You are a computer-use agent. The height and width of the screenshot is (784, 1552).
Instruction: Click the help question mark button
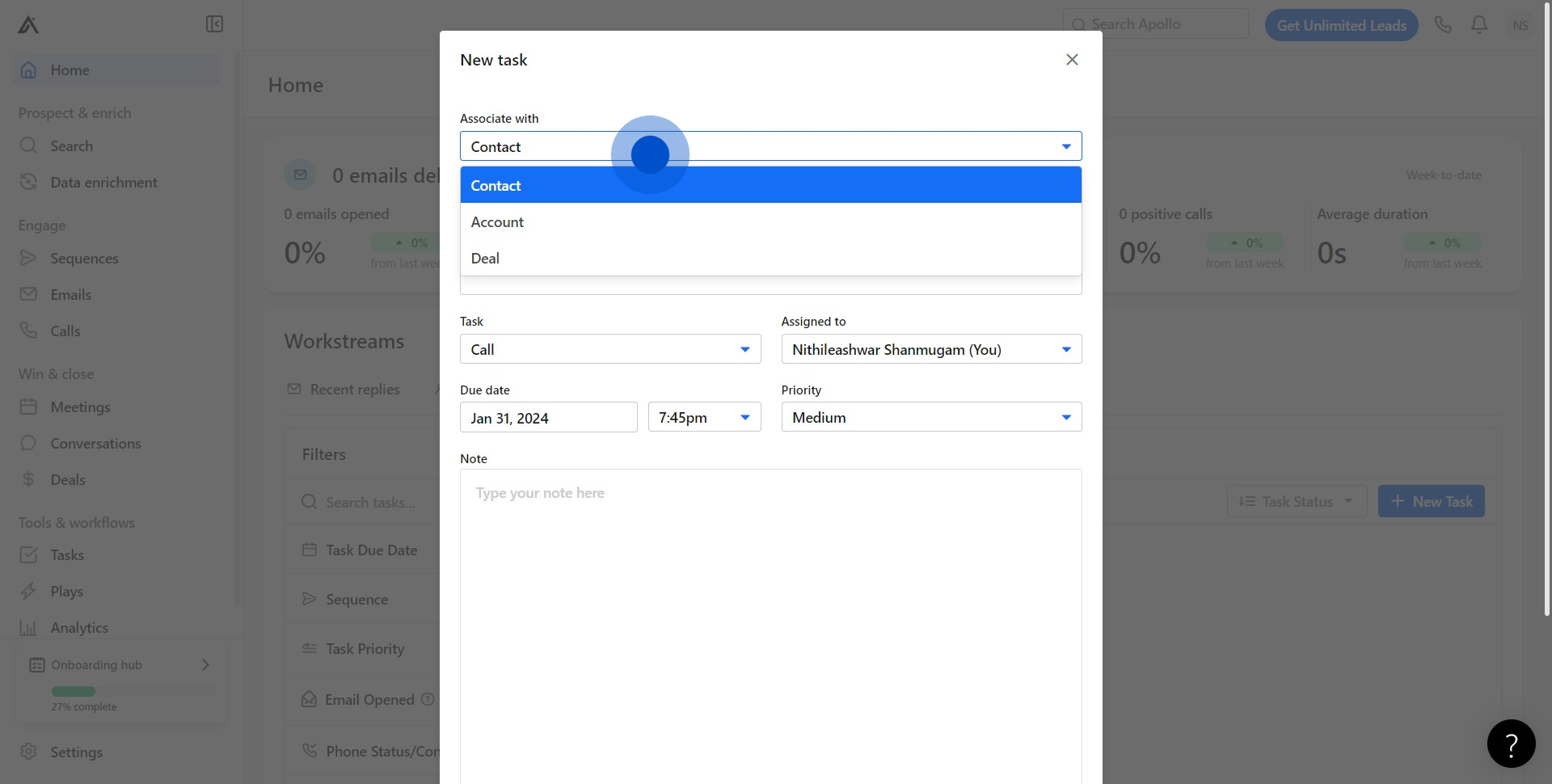[x=1511, y=744]
